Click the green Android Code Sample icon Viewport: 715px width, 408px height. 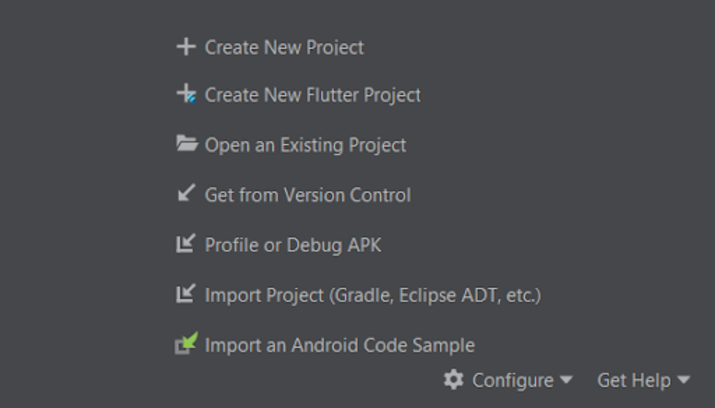[186, 344]
